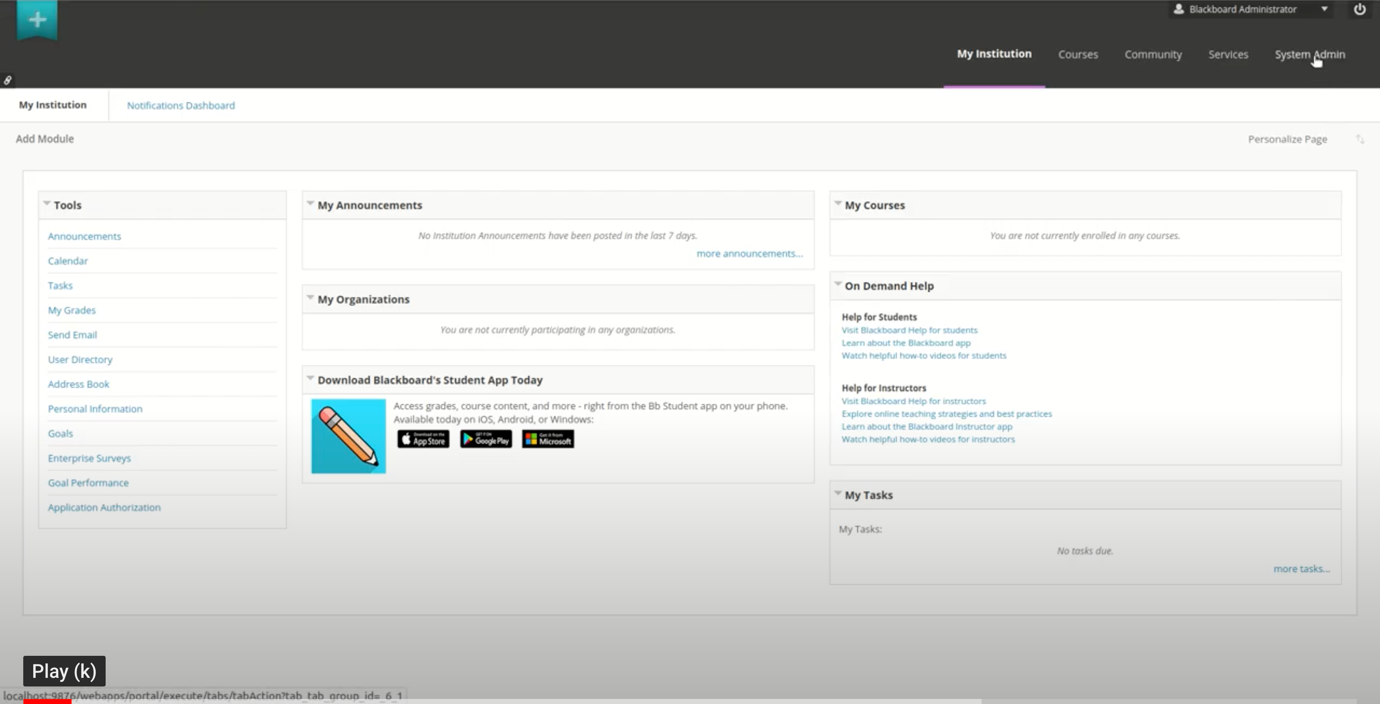Open the Application Authorization link
The width and height of the screenshot is (1380, 704).
[x=104, y=507]
